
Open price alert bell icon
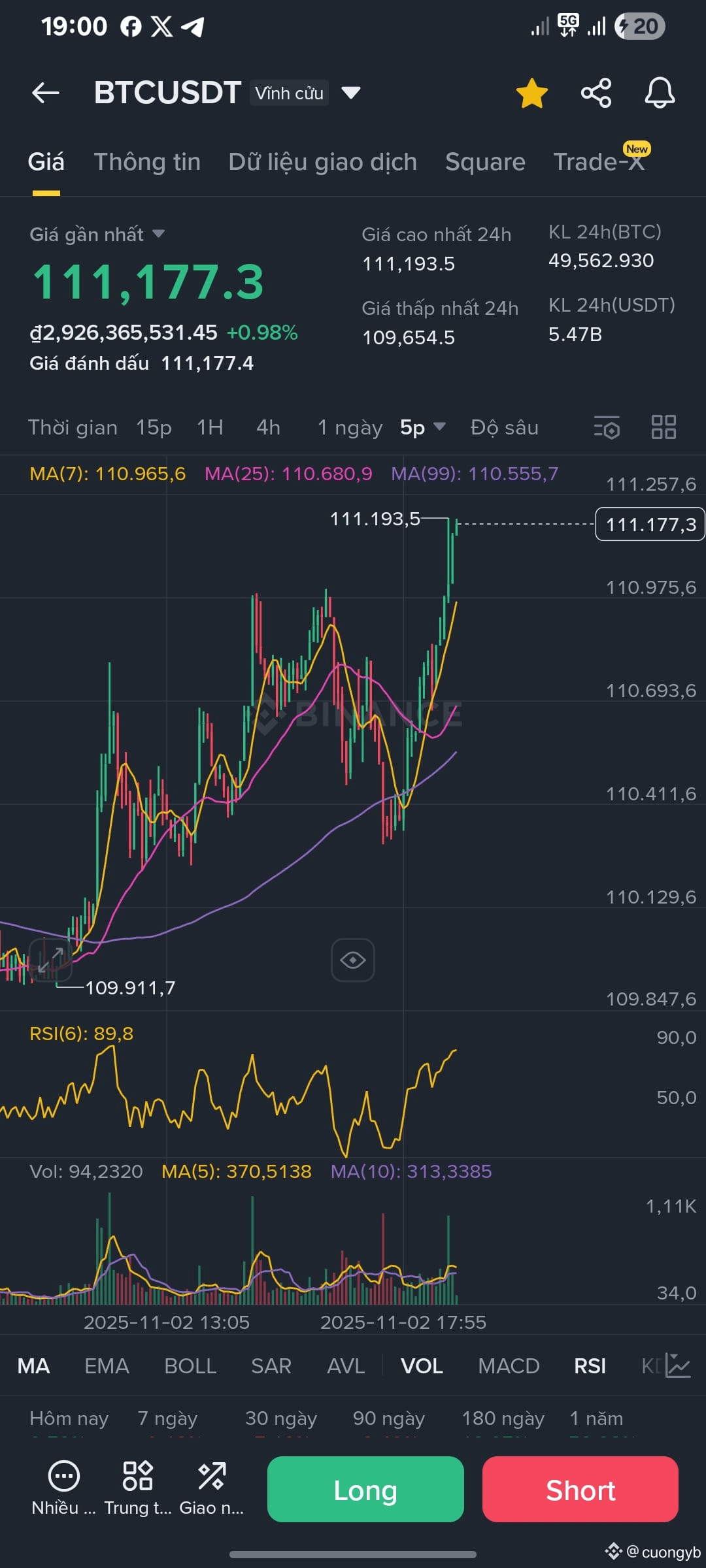pyautogui.click(x=660, y=93)
